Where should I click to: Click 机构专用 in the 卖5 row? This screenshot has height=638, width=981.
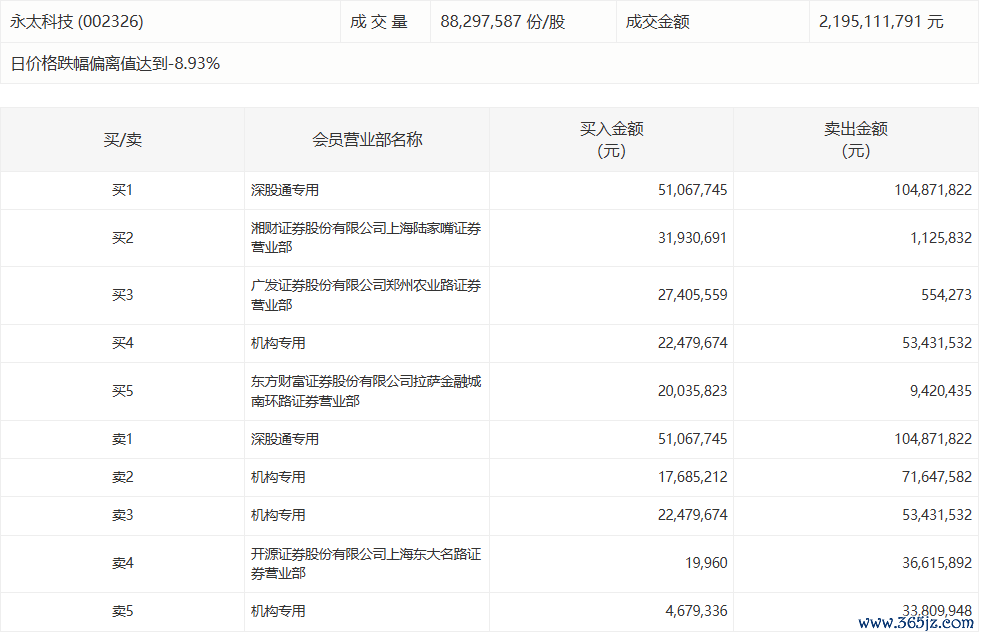click(x=278, y=612)
